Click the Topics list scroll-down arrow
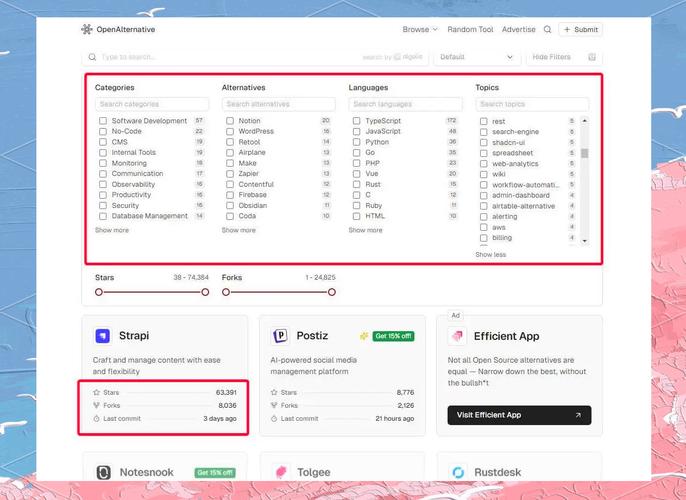 (584, 241)
